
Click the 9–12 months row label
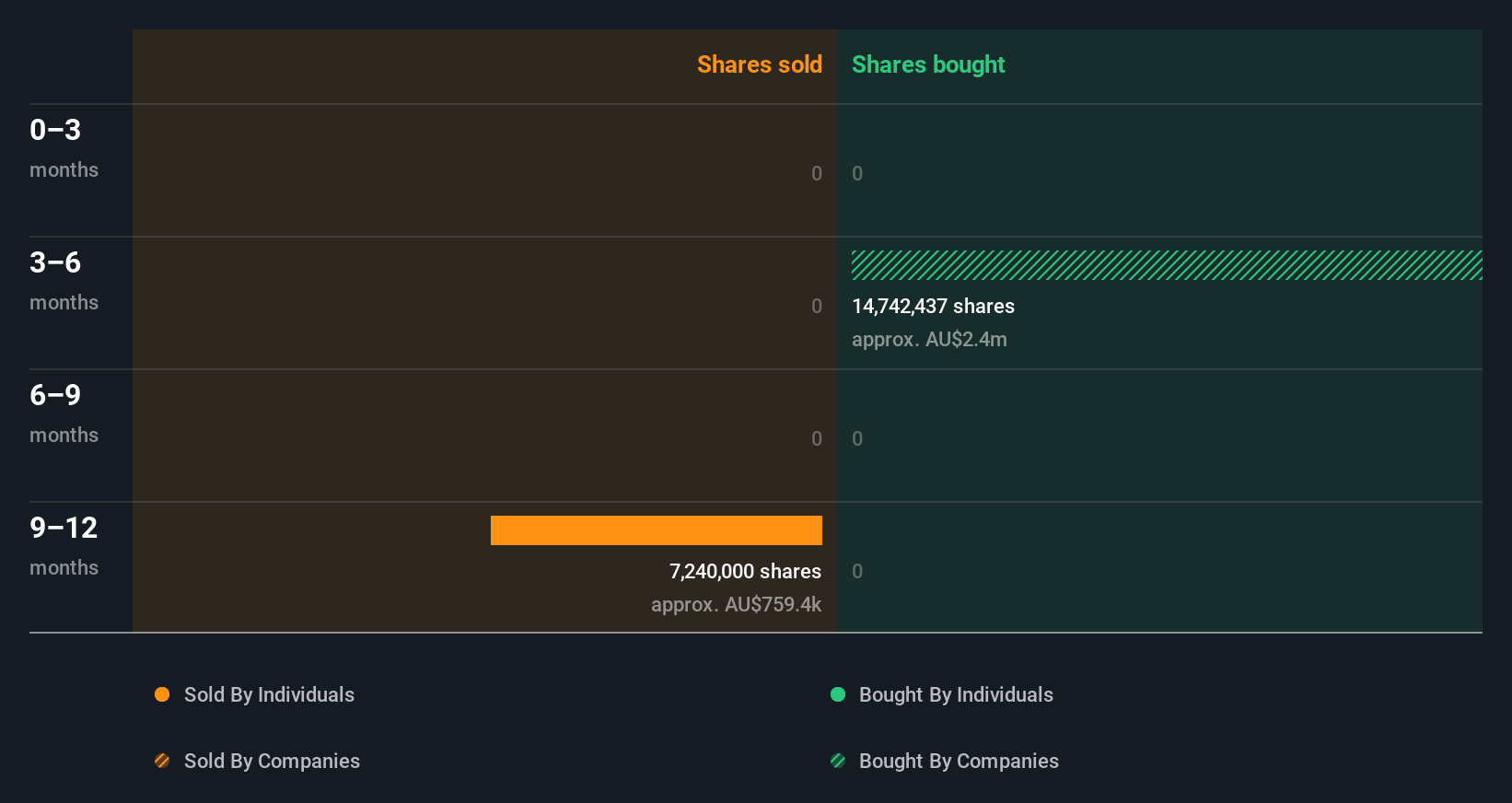click(64, 546)
